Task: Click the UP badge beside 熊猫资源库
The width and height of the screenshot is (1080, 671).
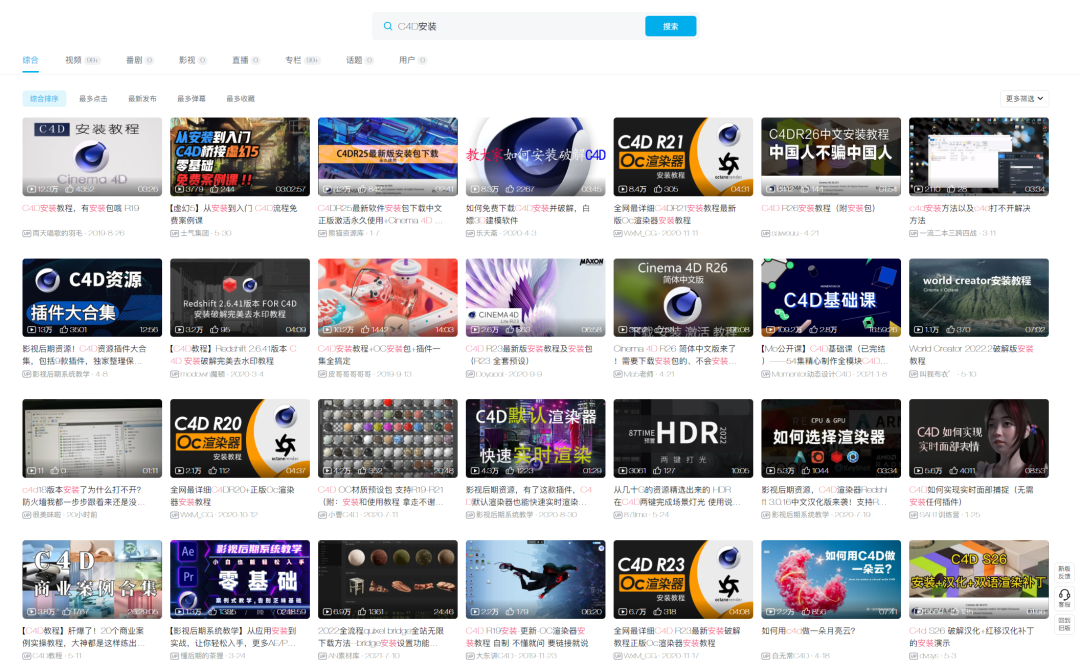Action: tap(322, 234)
